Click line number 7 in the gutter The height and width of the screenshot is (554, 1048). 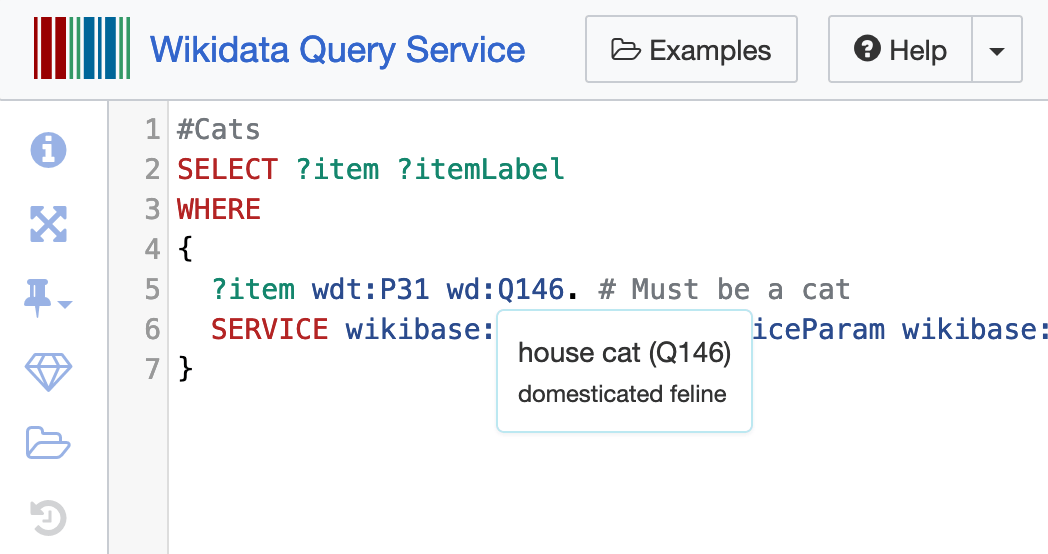click(152, 369)
